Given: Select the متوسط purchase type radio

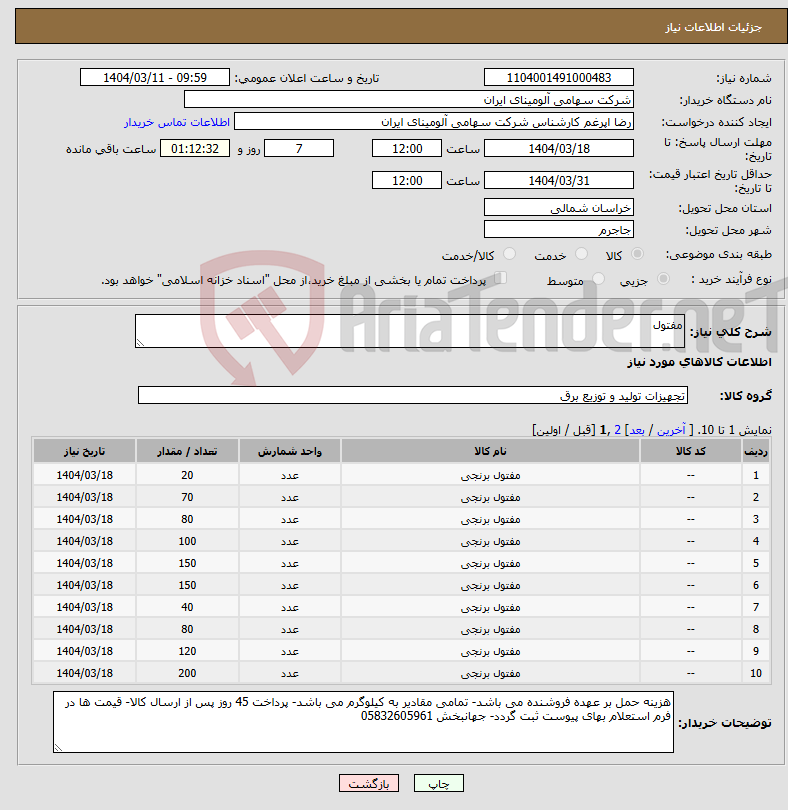Looking at the screenshot, I should tap(598, 279).
